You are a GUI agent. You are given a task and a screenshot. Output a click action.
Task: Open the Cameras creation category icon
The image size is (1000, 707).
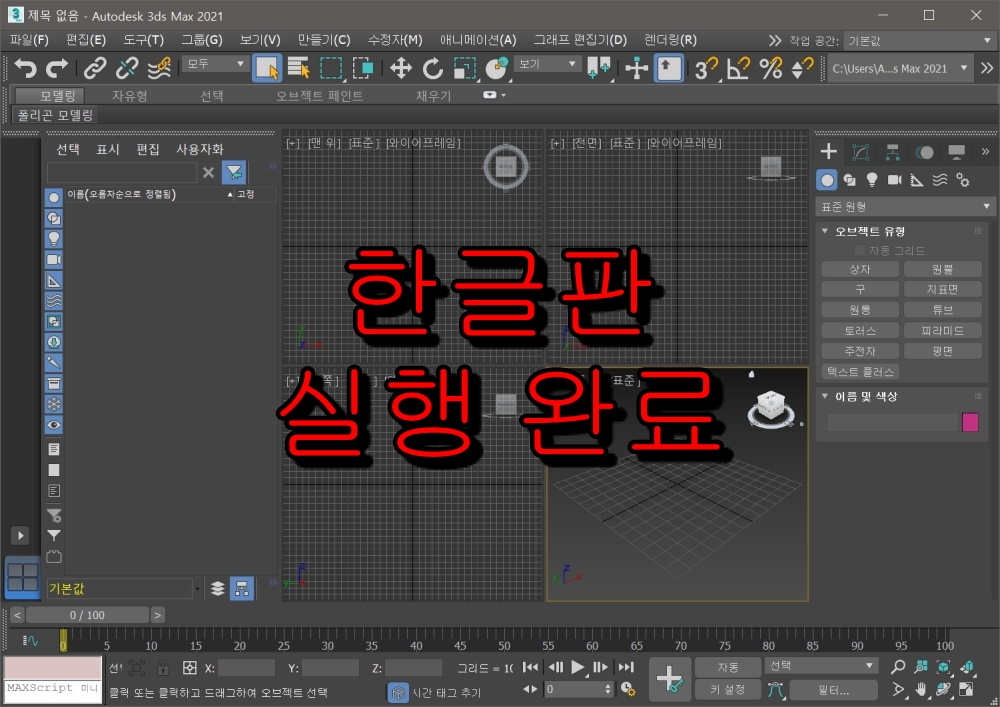[895, 180]
